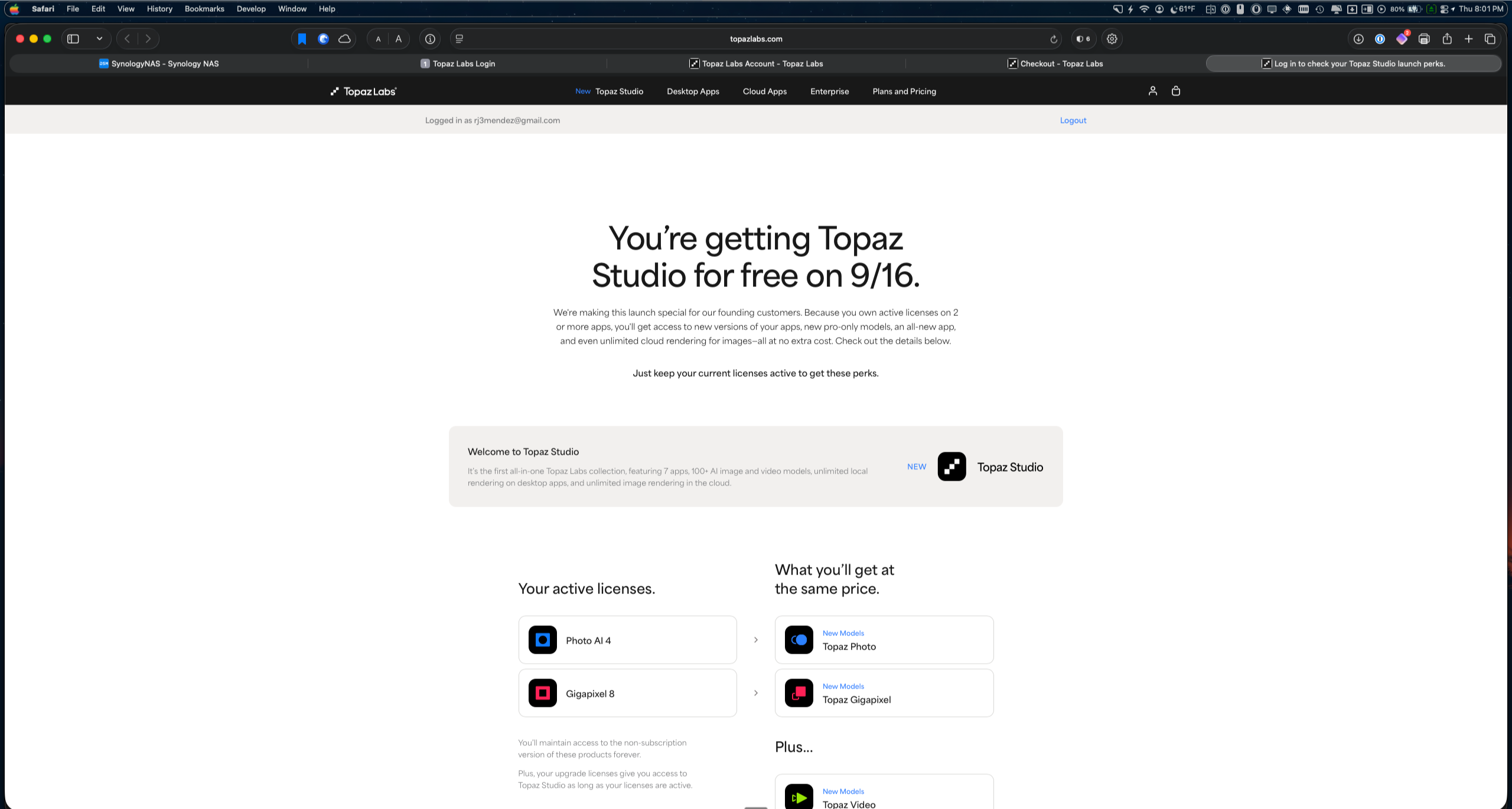Open the Topaz Gigapixel New Models card
This screenshot has width=1512, height=809.
coord(884,693)
